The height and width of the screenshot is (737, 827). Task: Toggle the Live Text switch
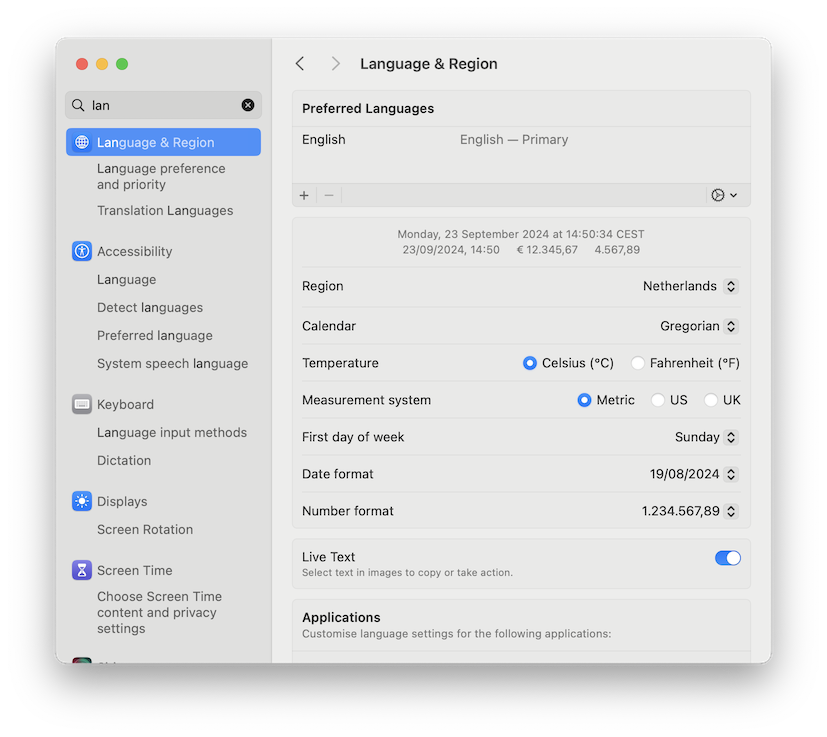[x=728, y=558]
